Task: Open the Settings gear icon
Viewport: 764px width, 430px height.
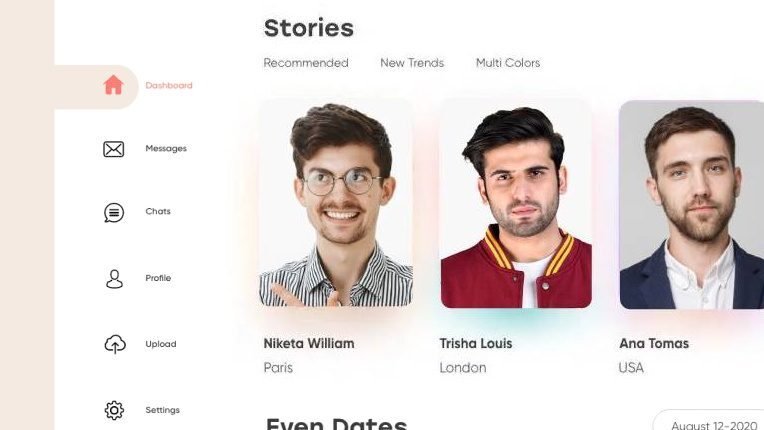Action: 114,411
